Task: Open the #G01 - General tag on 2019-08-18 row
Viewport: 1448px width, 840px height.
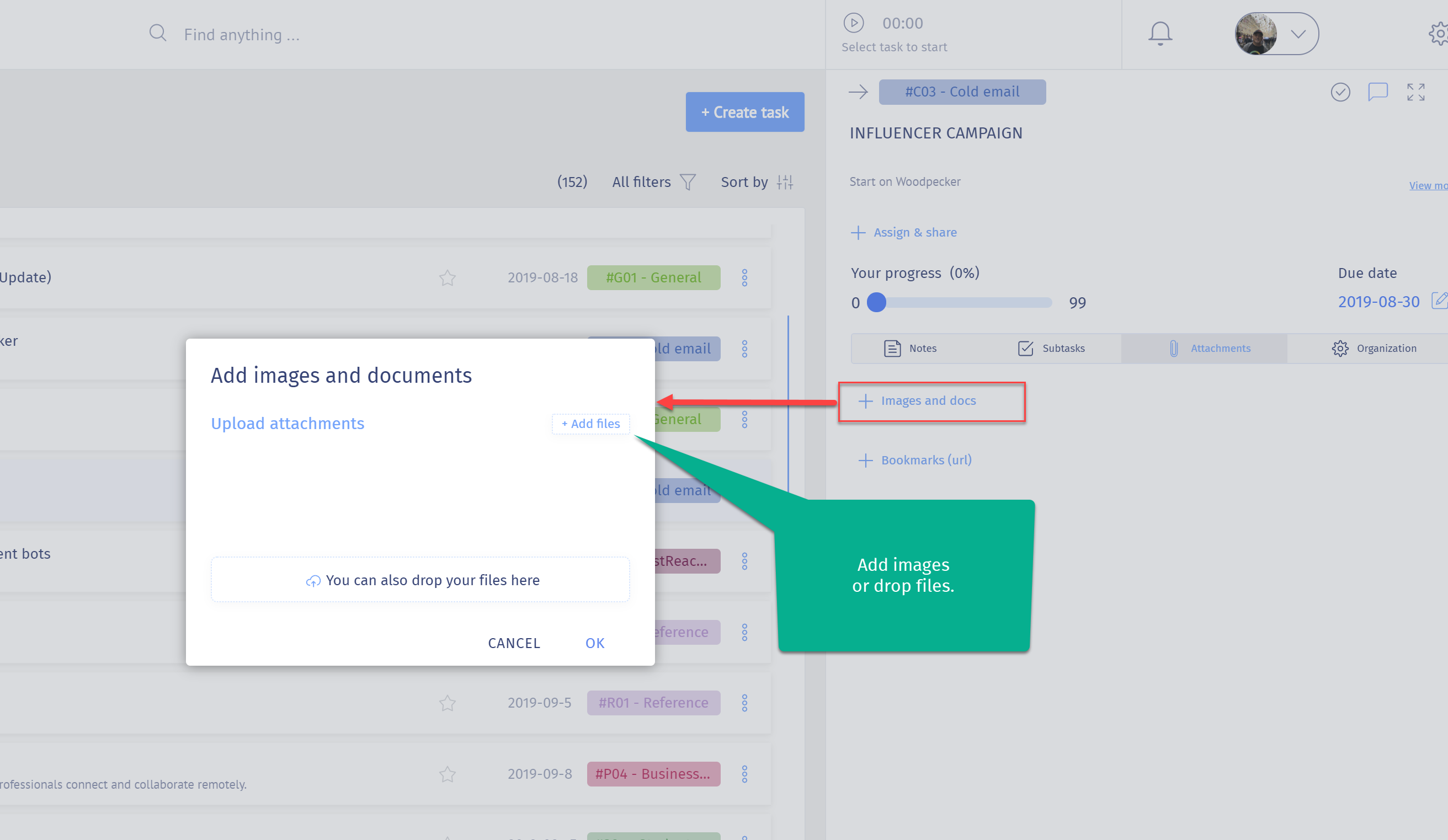Action: coord(653,277)
